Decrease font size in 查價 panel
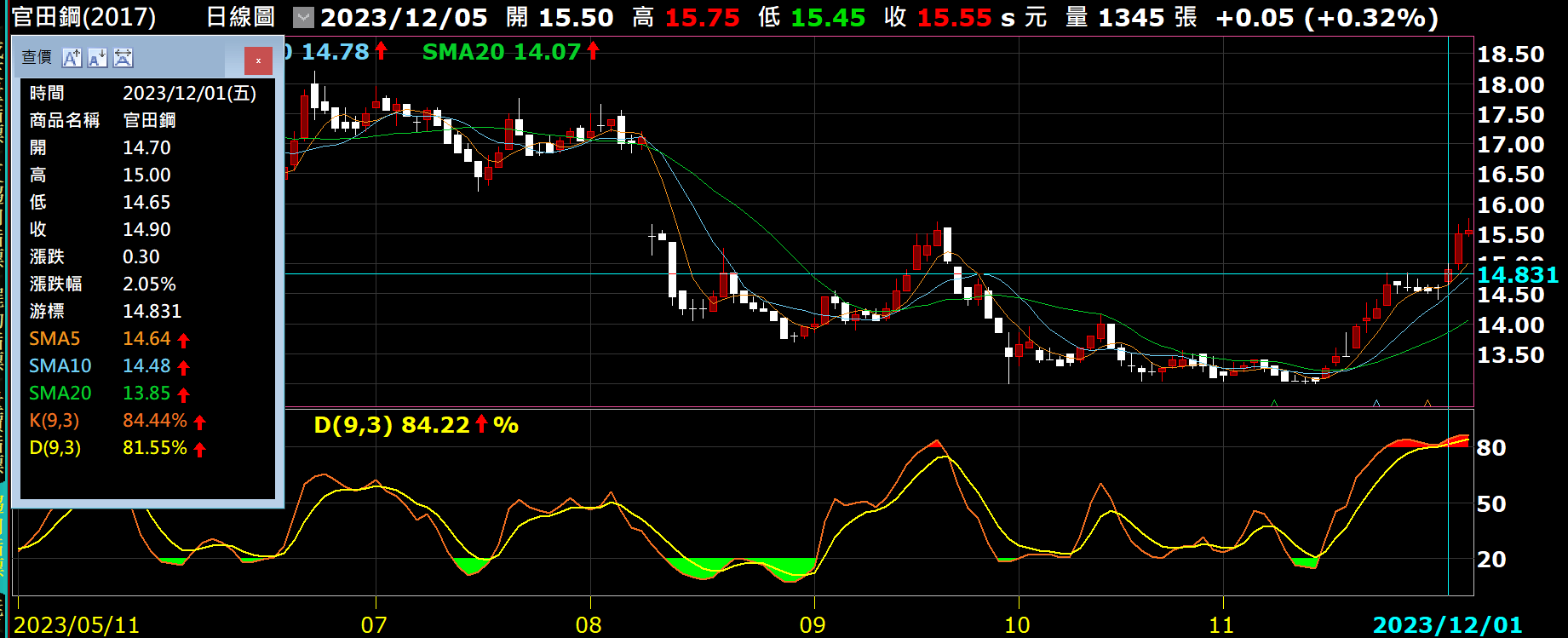Viewport: 1568px width, 638px height. [98, 58]
